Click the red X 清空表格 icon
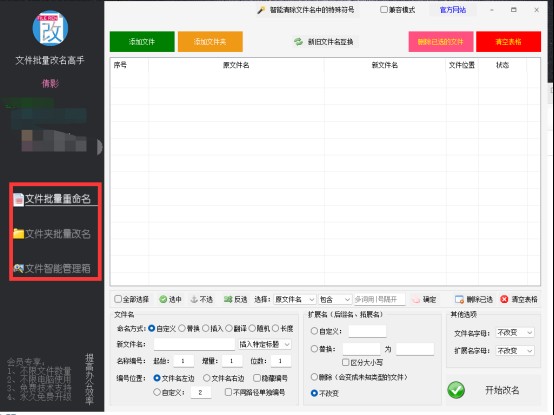 pos(504,300)
